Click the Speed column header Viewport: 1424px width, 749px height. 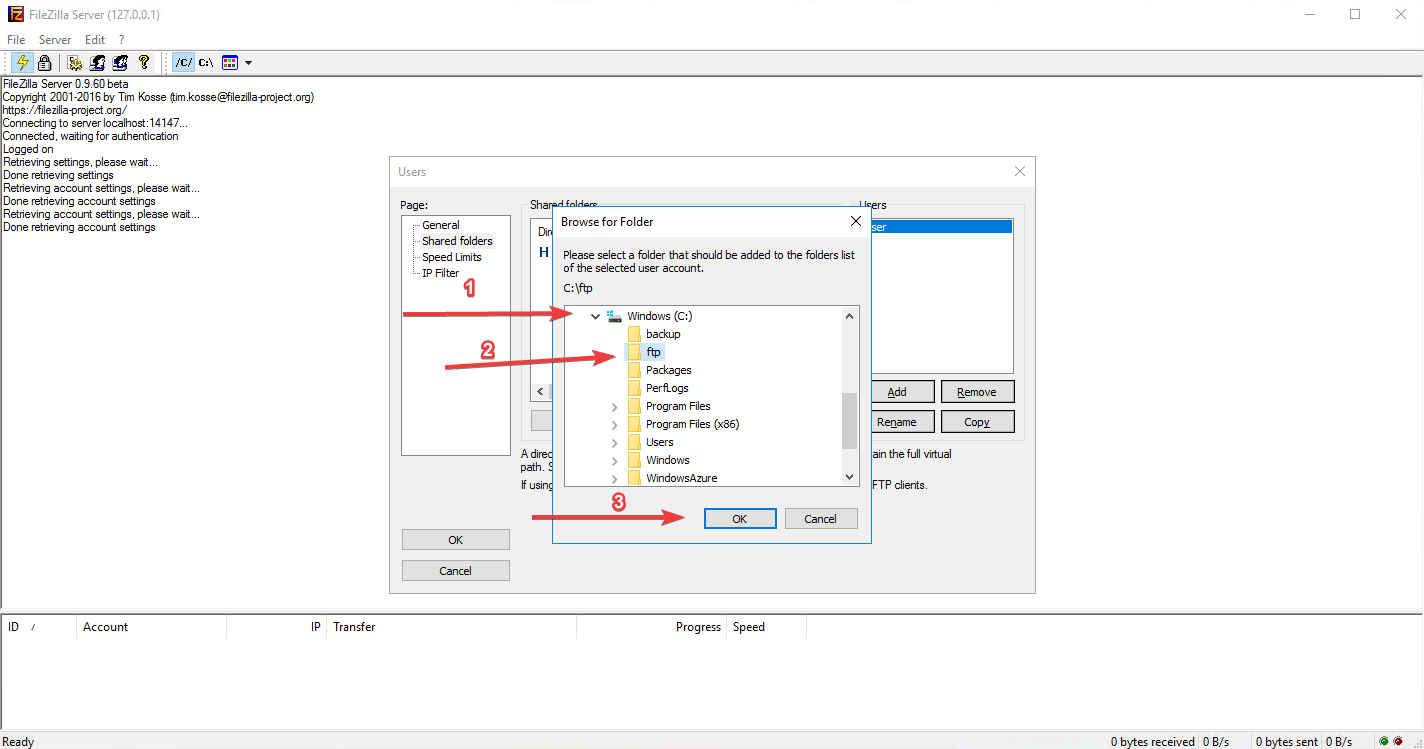tap(767, 627)
